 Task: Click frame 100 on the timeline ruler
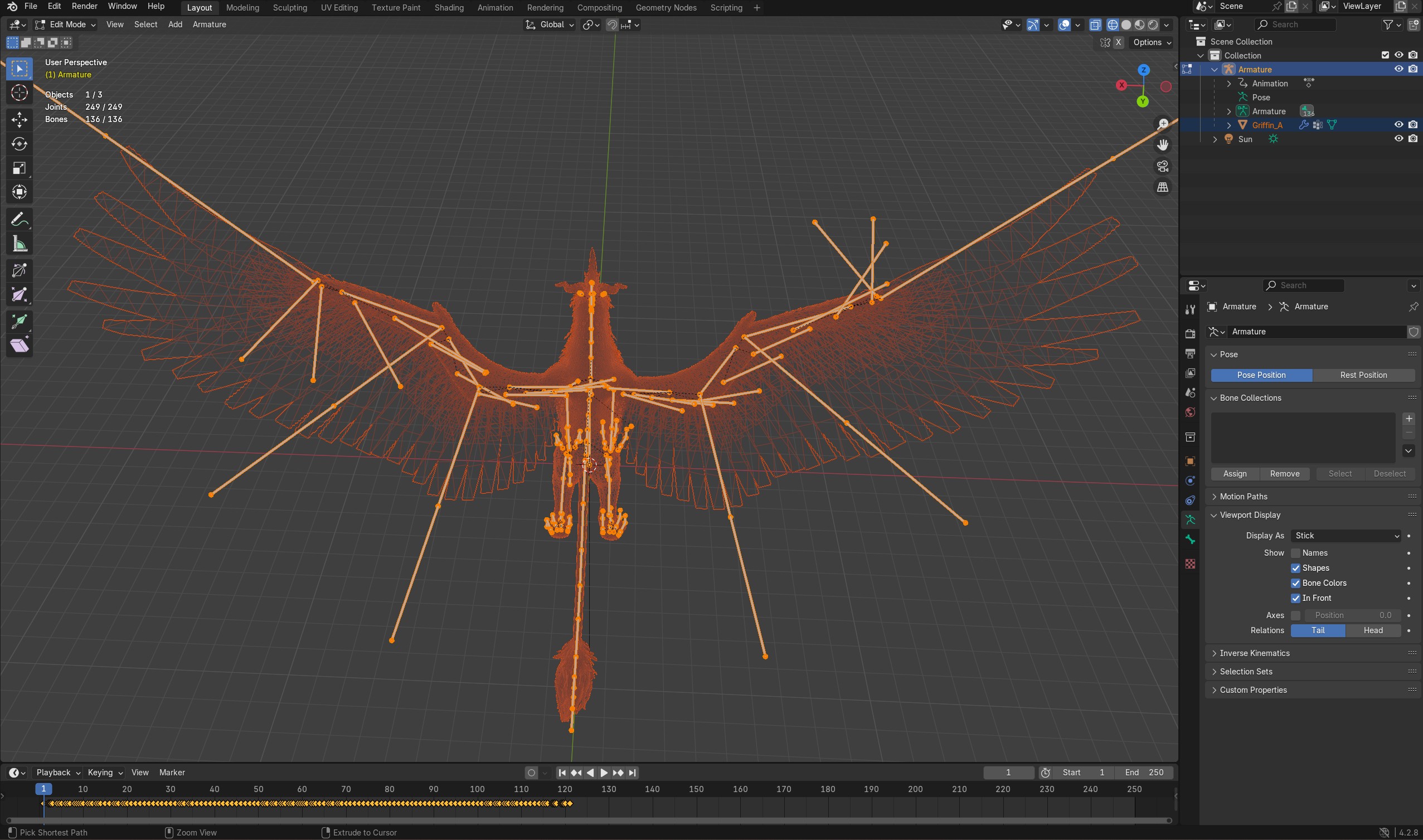[x=477, y=789]
